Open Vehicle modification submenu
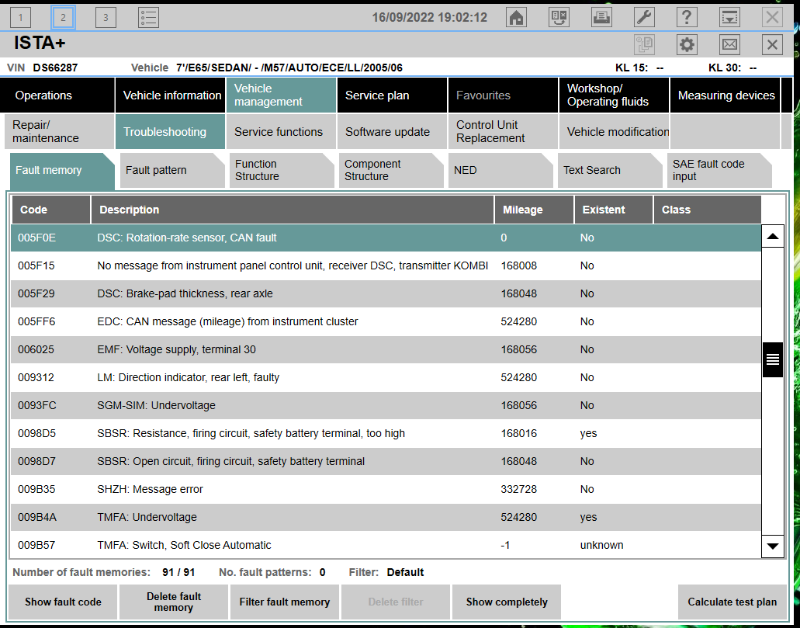This screenshot has height=628, width=800. click(614, 132)
